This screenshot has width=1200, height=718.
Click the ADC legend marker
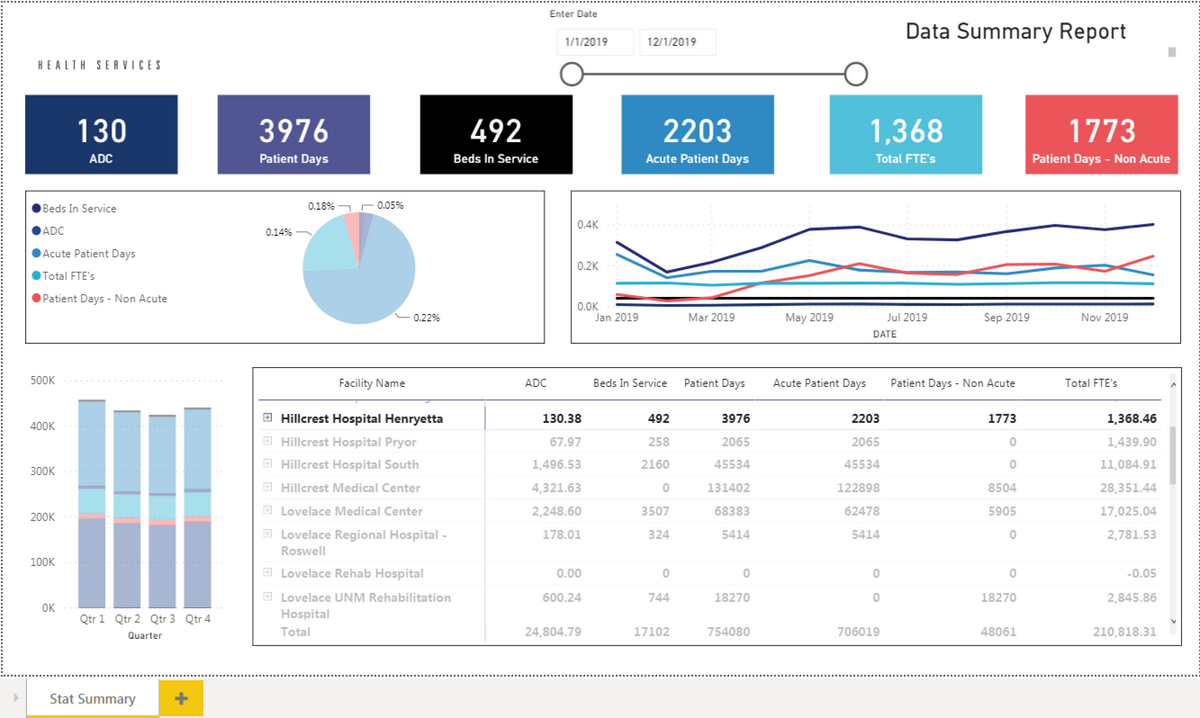(x=37, y=231)
